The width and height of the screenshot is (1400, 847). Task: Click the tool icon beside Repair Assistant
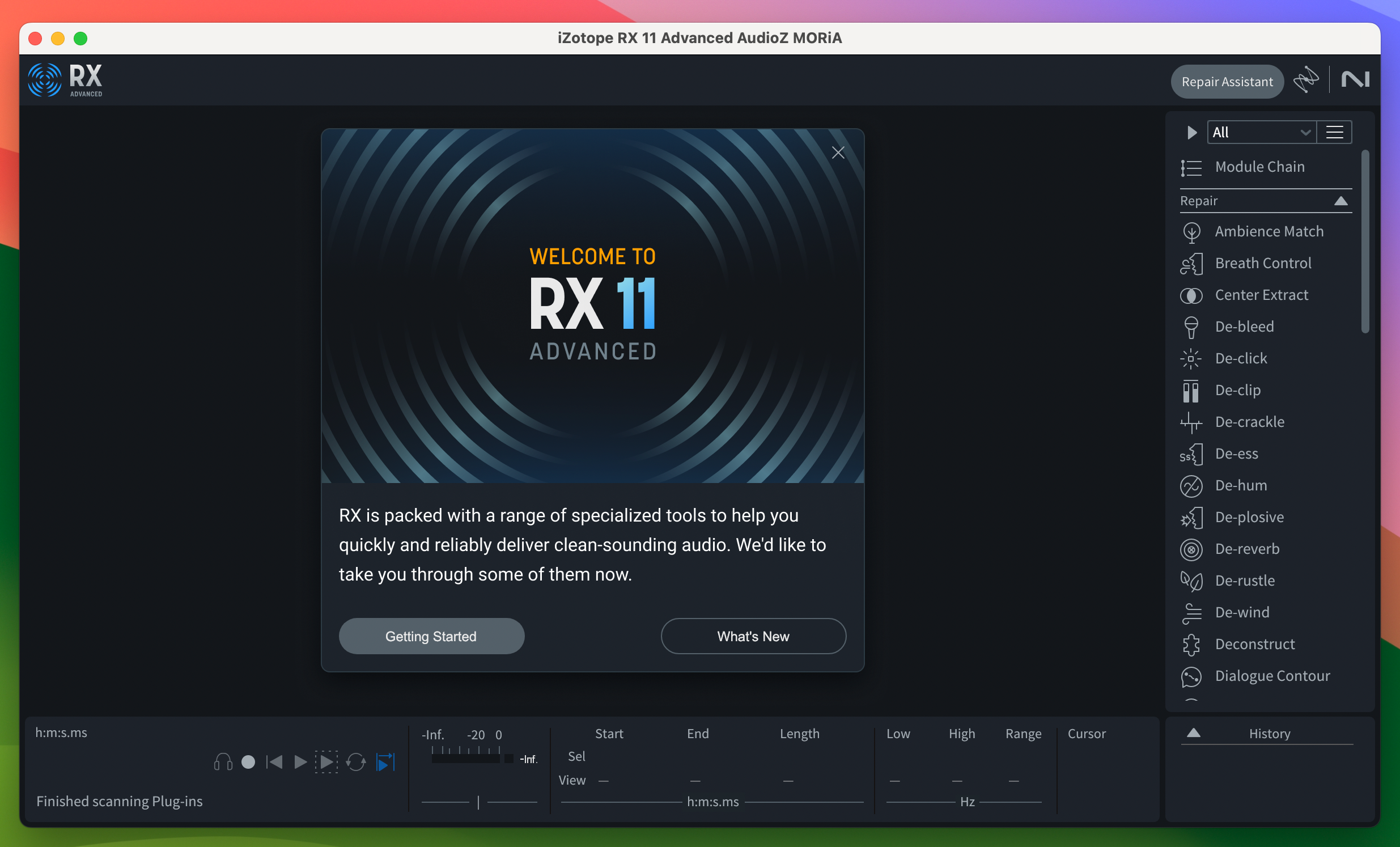tap(1306, 79)
